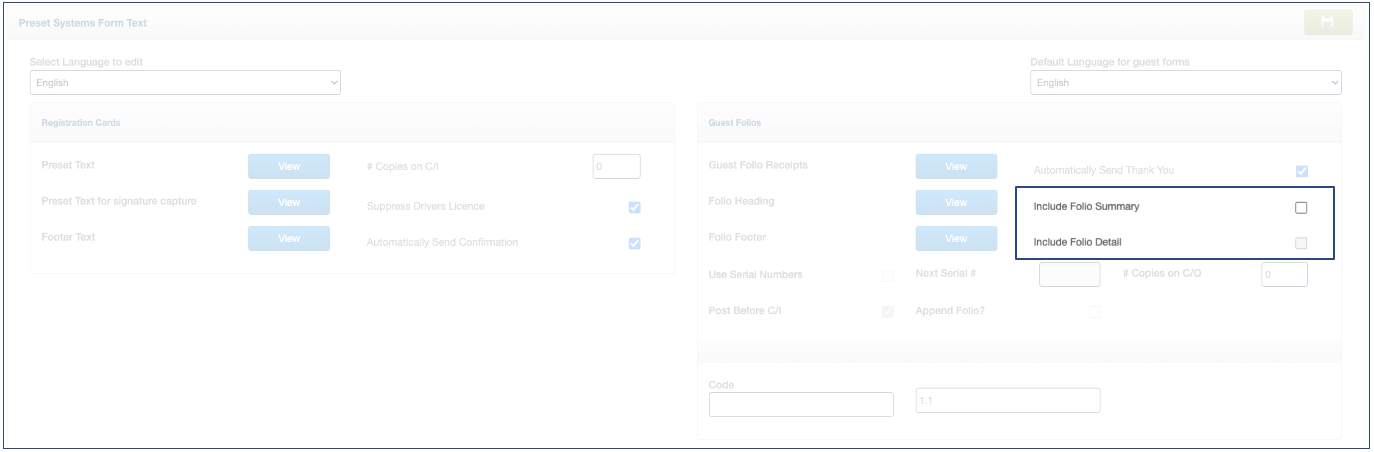The image size is (1374, 452).
Task: Expand Default Language for guest forms dropdown
Action: 1185,83
